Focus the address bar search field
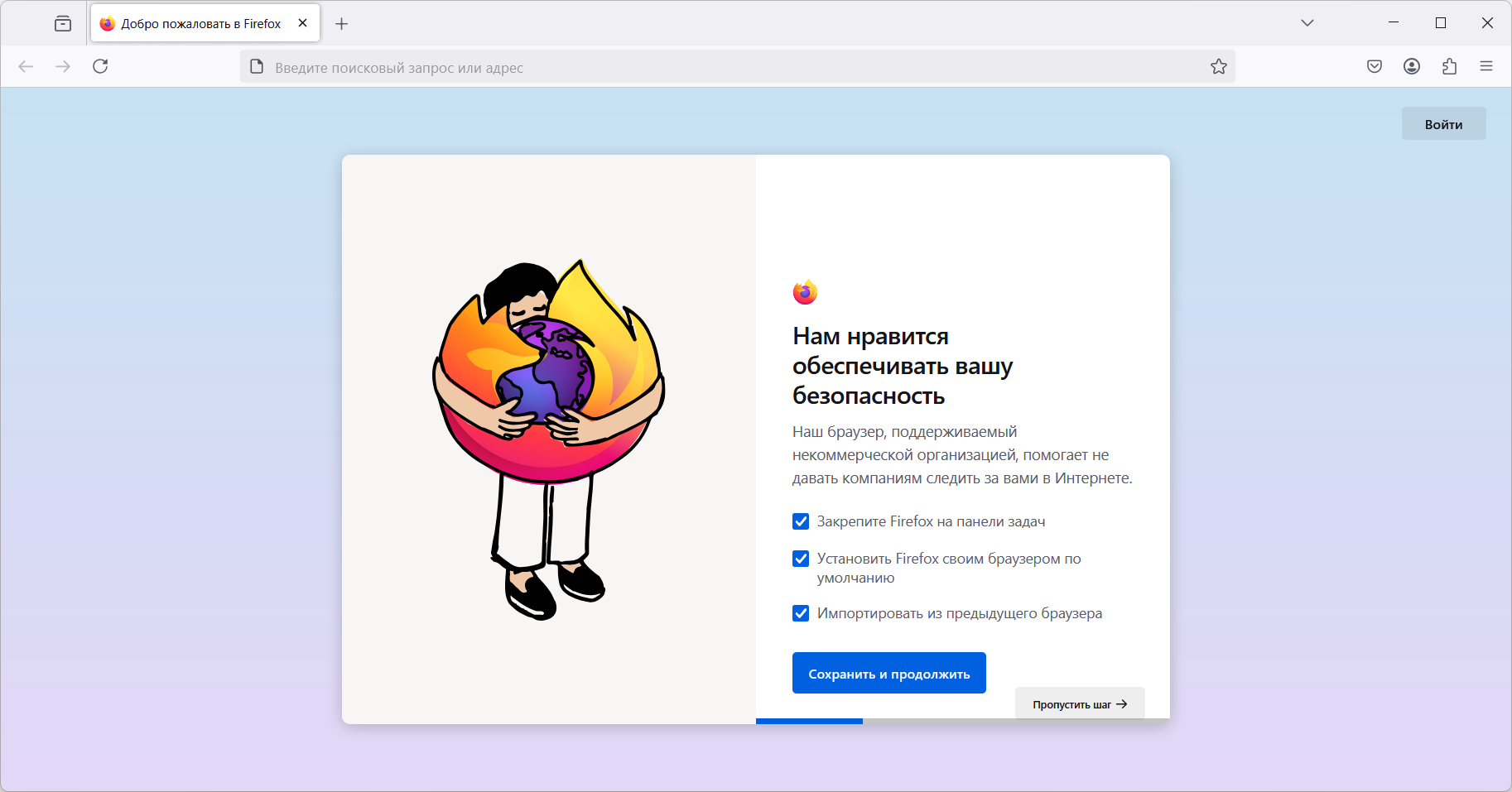 (x=737, y=67)
